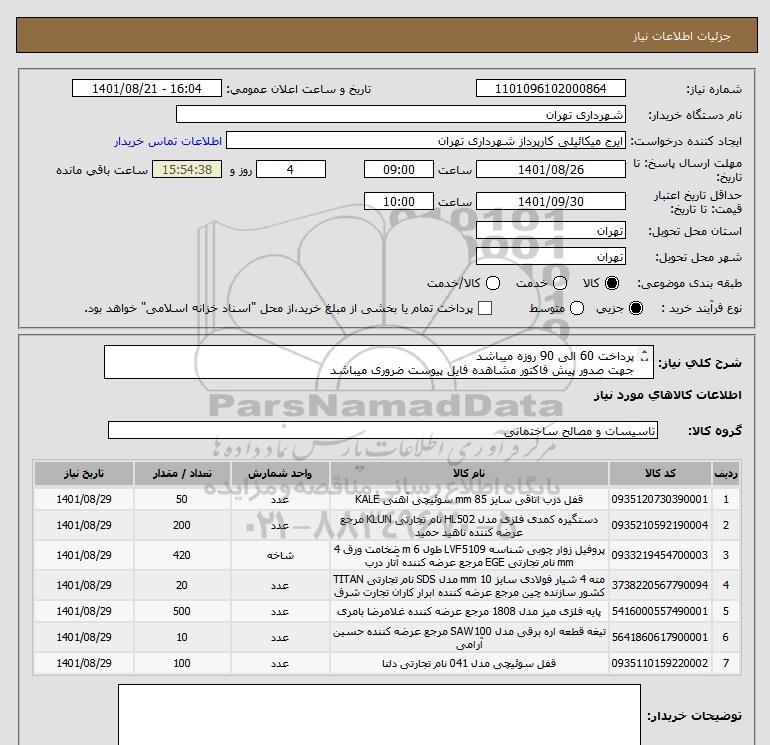Click the استان محل تحویل field
This screenshot has width=770, height=745.
coord(550,230)
